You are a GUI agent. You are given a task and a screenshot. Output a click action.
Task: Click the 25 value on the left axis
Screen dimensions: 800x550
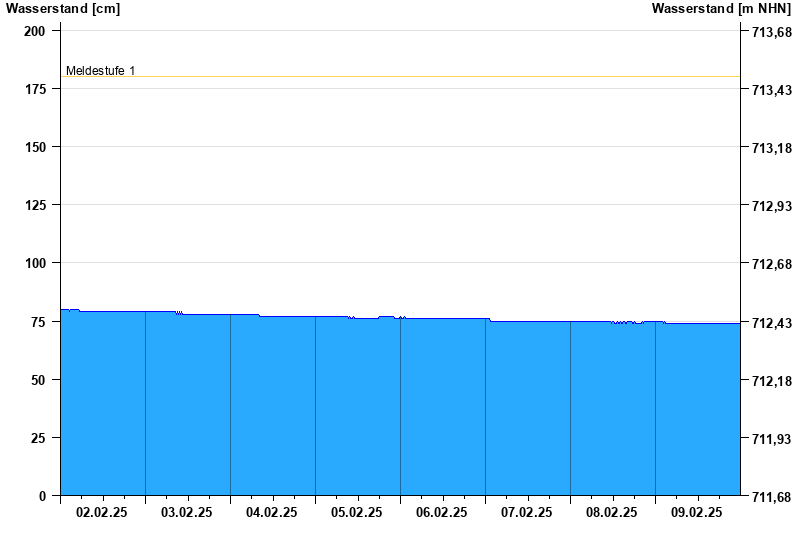(38, 438)
